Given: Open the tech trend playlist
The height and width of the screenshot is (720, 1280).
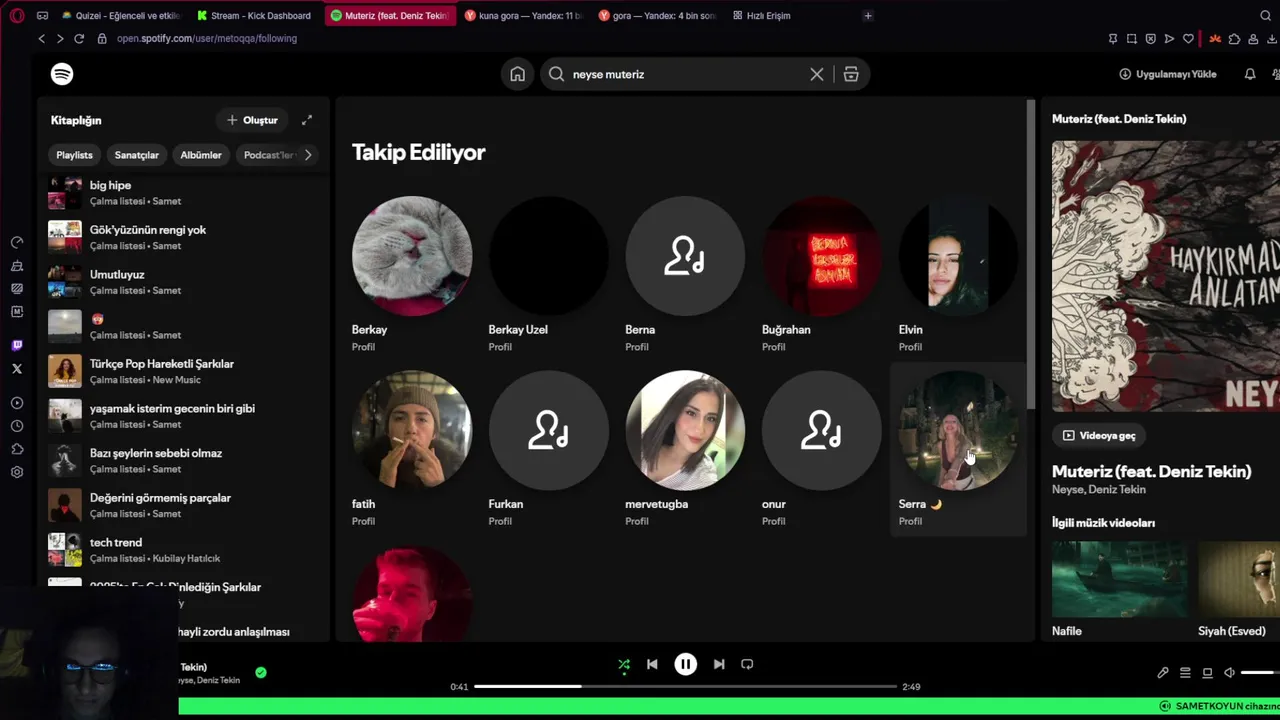Looking at the screenshot, I should tap(184, 550).
